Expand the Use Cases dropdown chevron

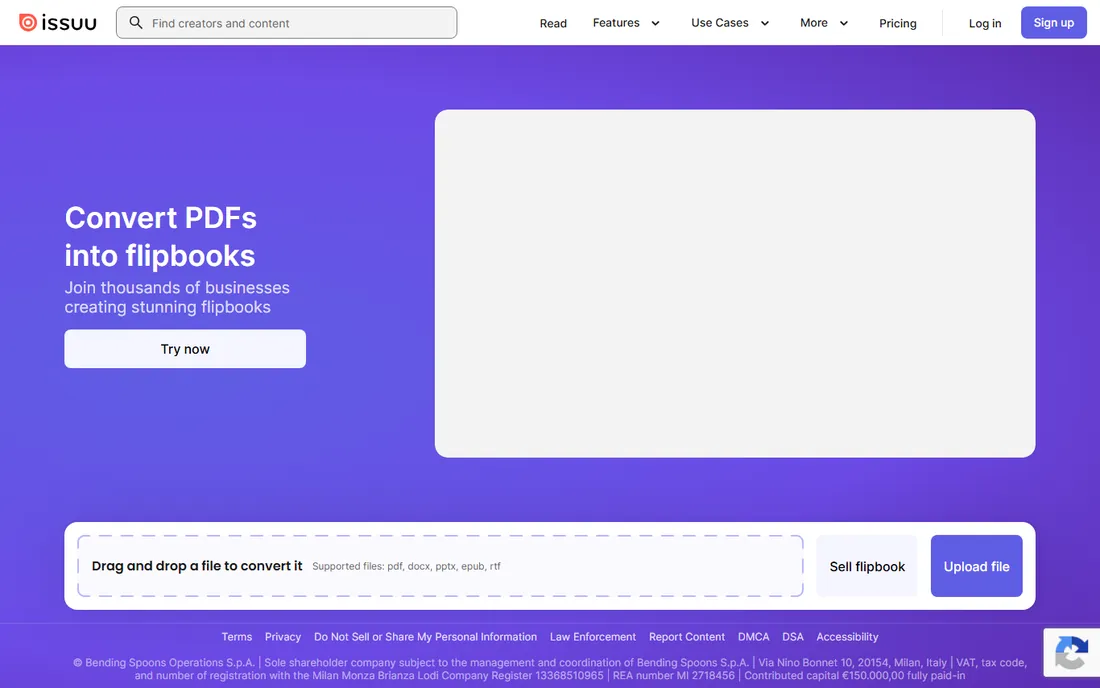click(x=765, y=23)
